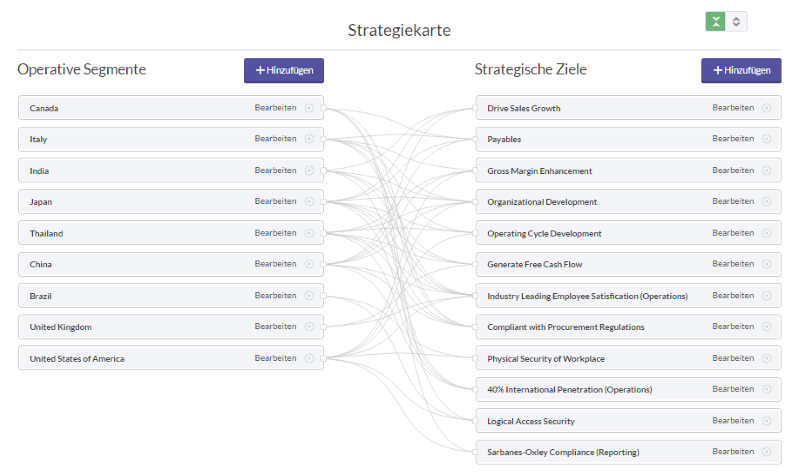Edit the Japan segment via Bearbeiten

(276, 201)
